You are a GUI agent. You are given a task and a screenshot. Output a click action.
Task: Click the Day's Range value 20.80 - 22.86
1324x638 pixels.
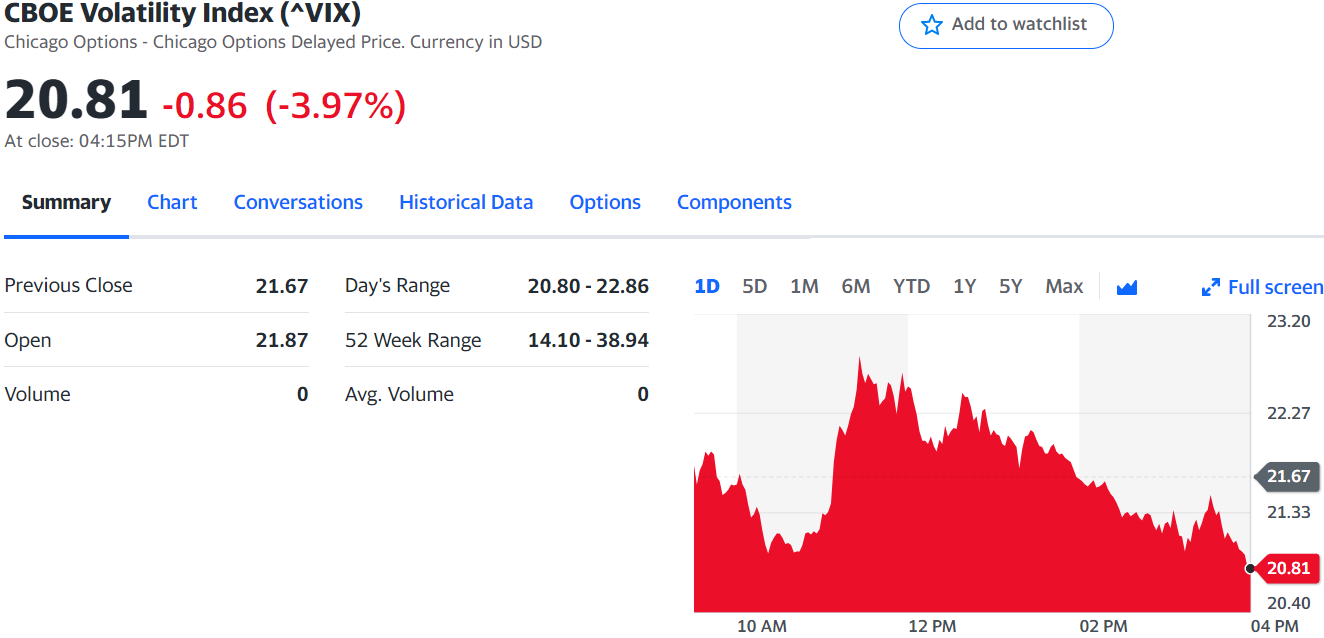tap(588, 285)
